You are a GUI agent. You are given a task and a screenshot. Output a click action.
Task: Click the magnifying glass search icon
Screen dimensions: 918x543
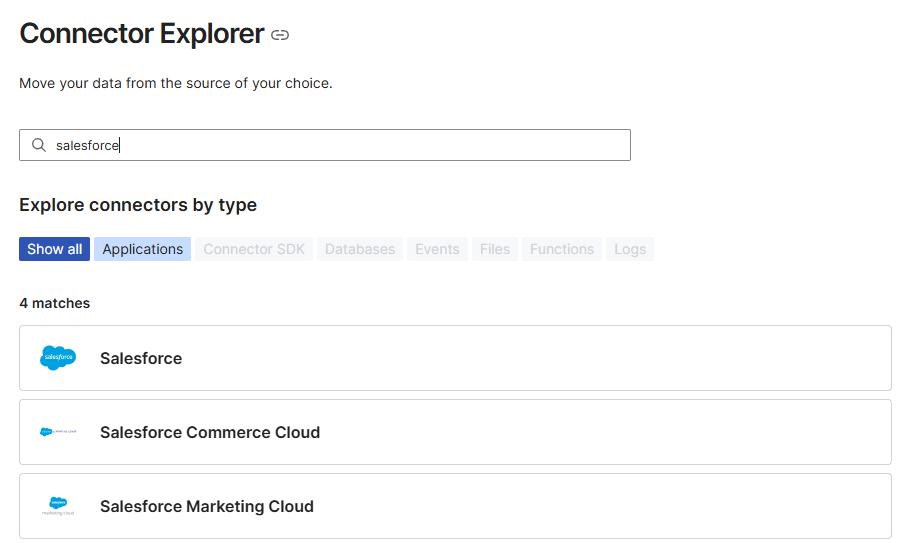click(39, 145)
